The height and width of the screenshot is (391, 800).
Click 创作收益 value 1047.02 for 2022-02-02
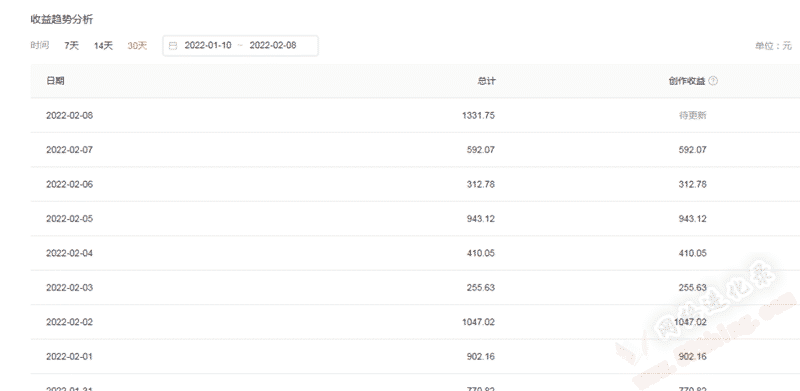pyautogui.click(x=690, y=322)
